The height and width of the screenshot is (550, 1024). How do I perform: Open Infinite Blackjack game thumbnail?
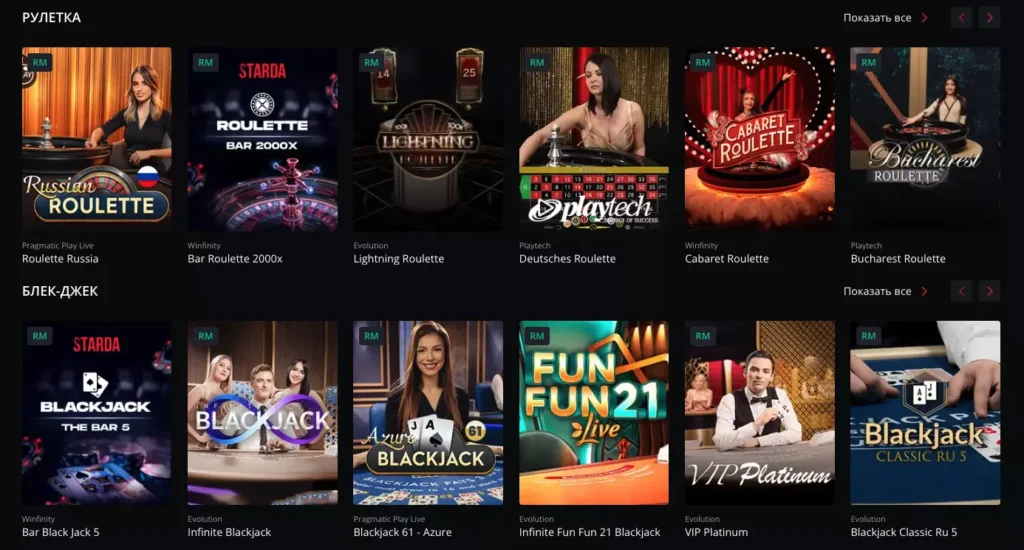[263, 412]
